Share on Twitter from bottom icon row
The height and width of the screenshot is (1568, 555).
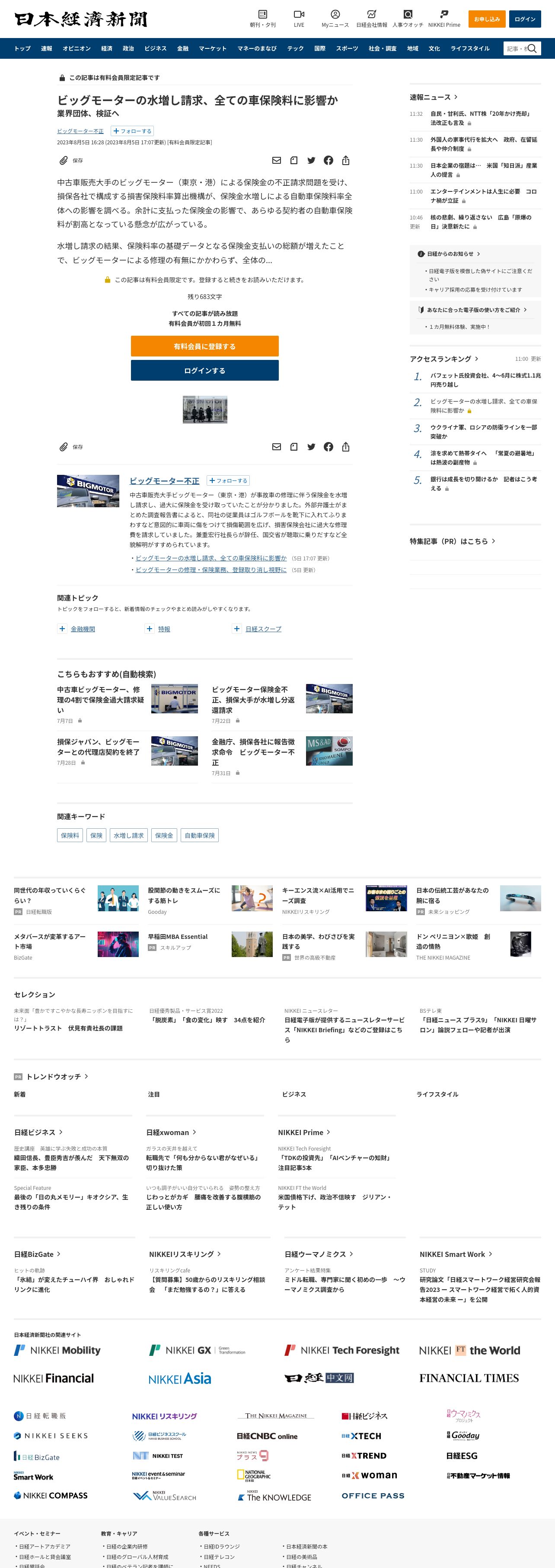tap(311, 447)
